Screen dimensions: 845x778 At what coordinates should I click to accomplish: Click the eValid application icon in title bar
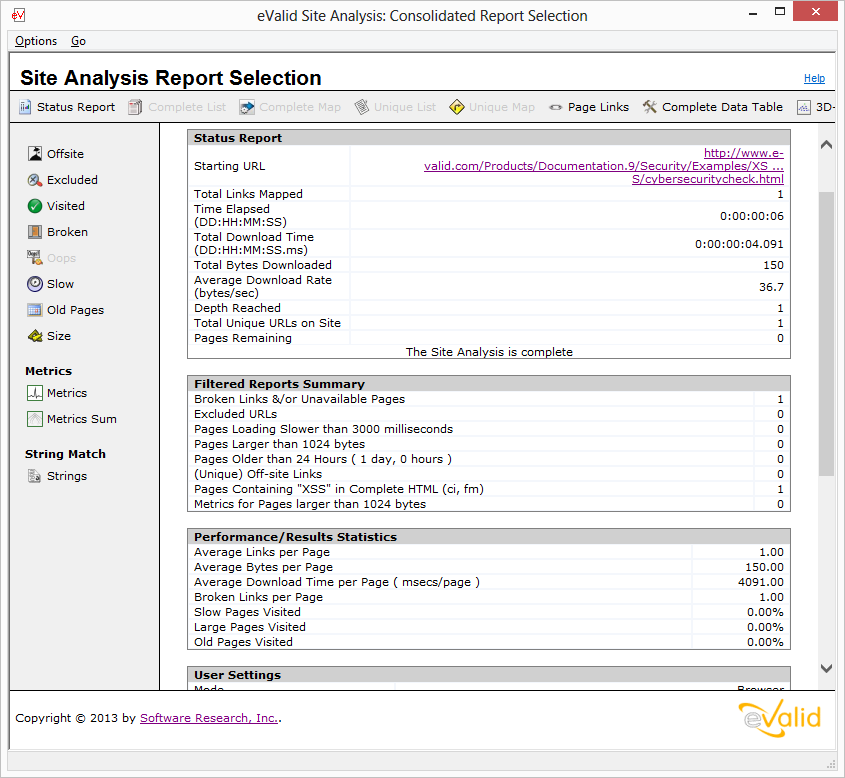pos(18,15)
